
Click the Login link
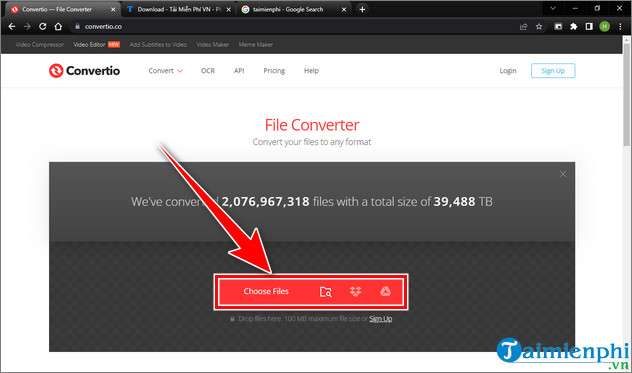(x=508, y=71)
